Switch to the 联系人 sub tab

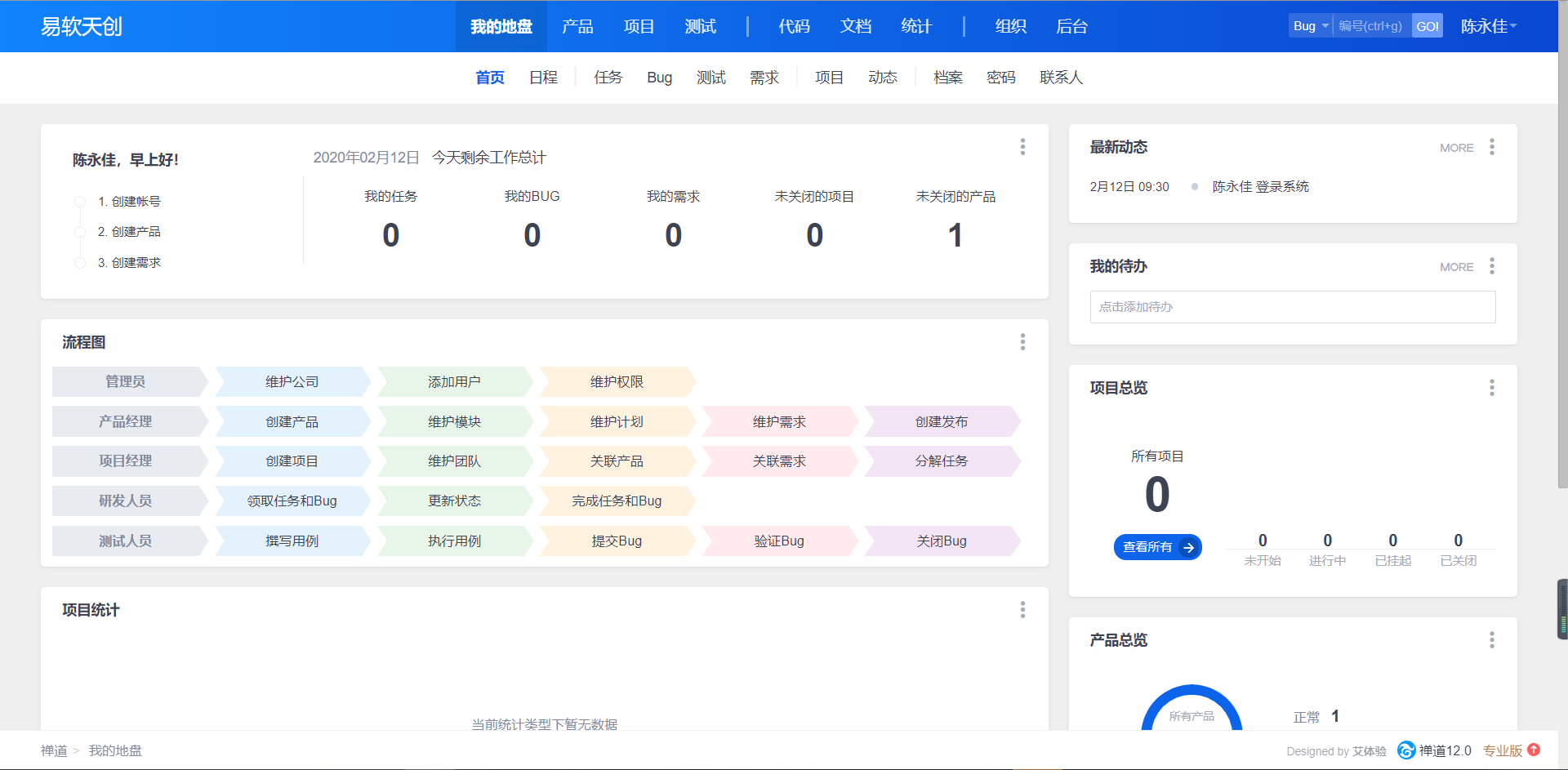(x=1061, y=78)
